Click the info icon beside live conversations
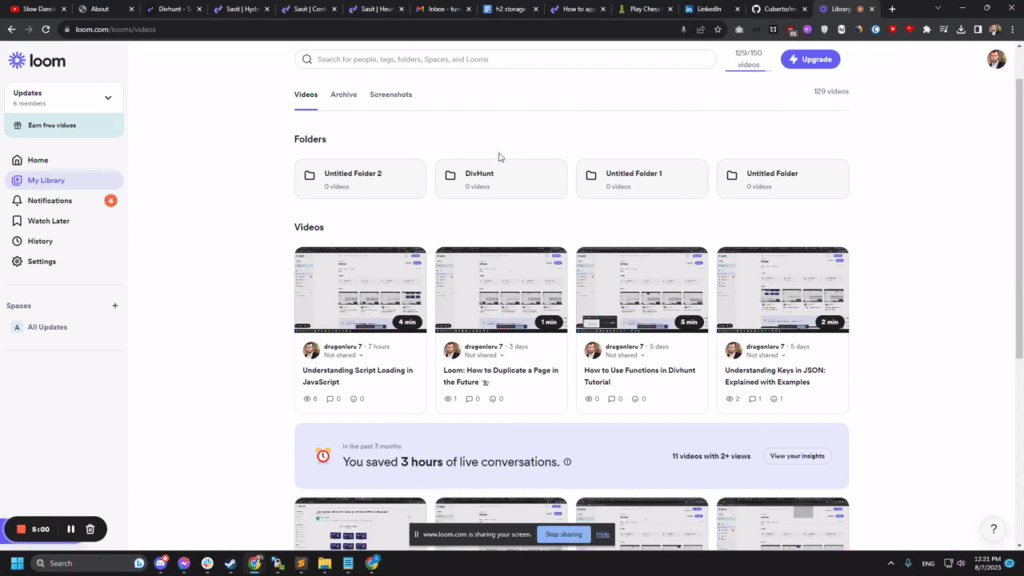Viewport: 1024px width, 576px height. tap(568, 462)
